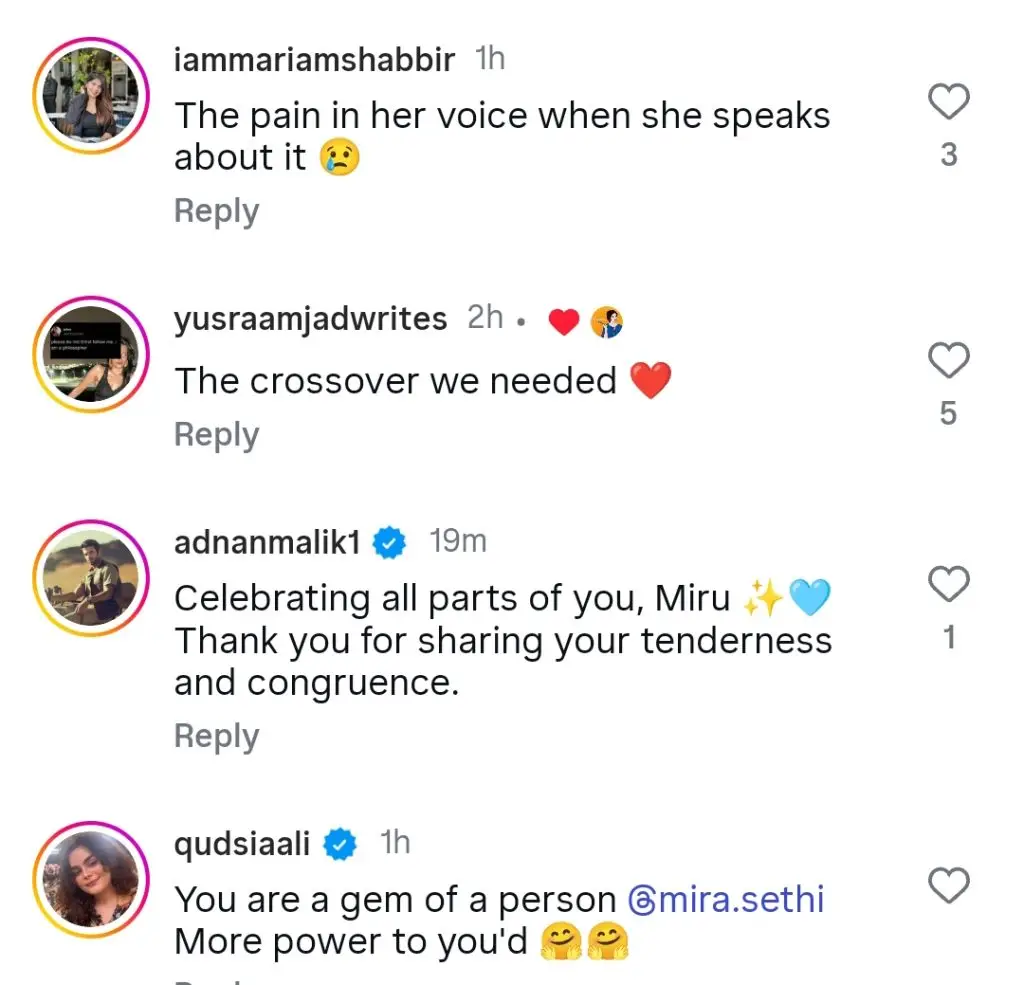This screenshot has width=1024, height=985.
Task: Like yusraamjadwrites' crossover comment
Action: [x=949, y=360]
